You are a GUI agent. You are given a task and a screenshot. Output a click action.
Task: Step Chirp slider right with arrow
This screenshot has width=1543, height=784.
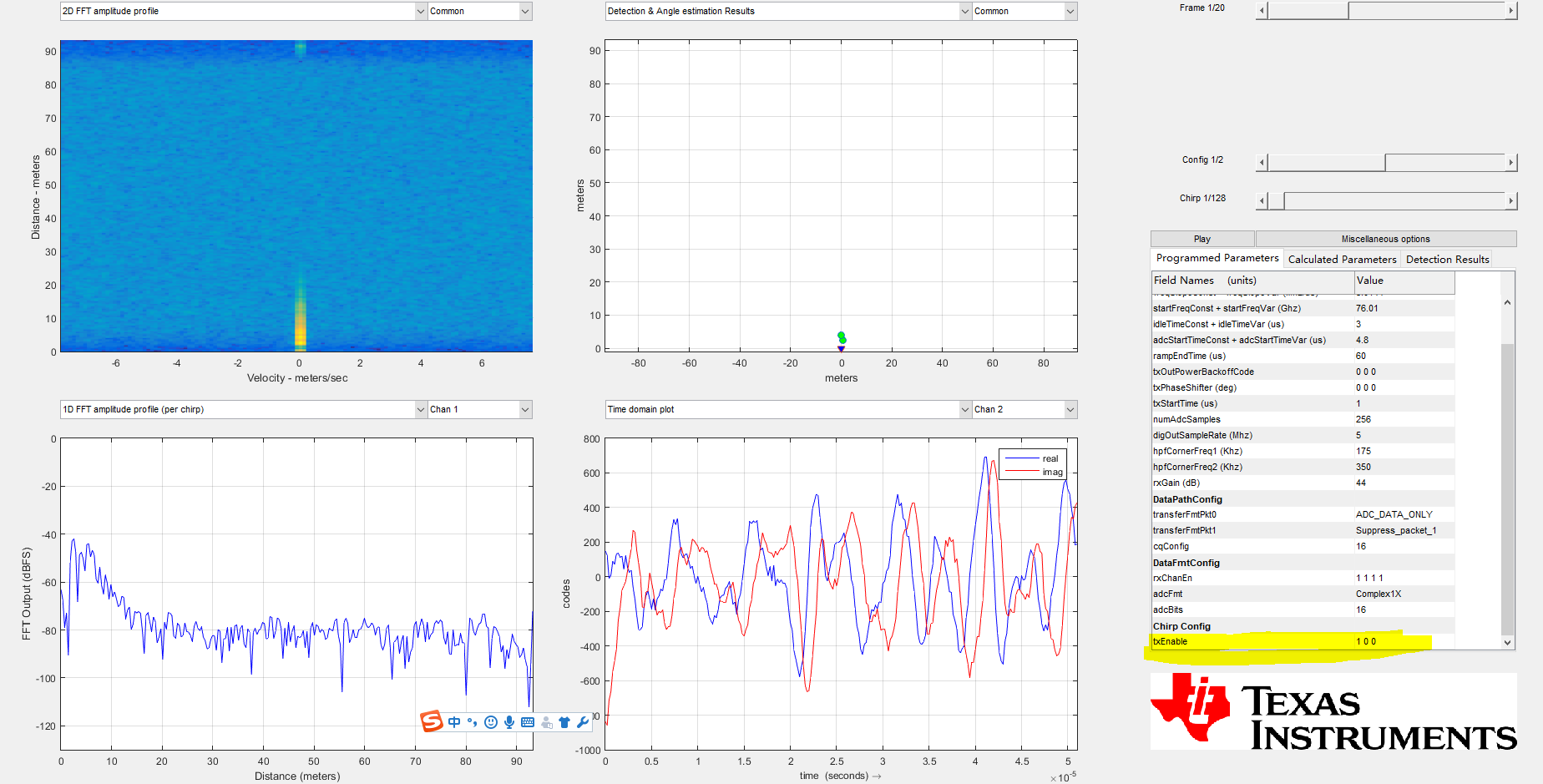(x=1510, y=201)
